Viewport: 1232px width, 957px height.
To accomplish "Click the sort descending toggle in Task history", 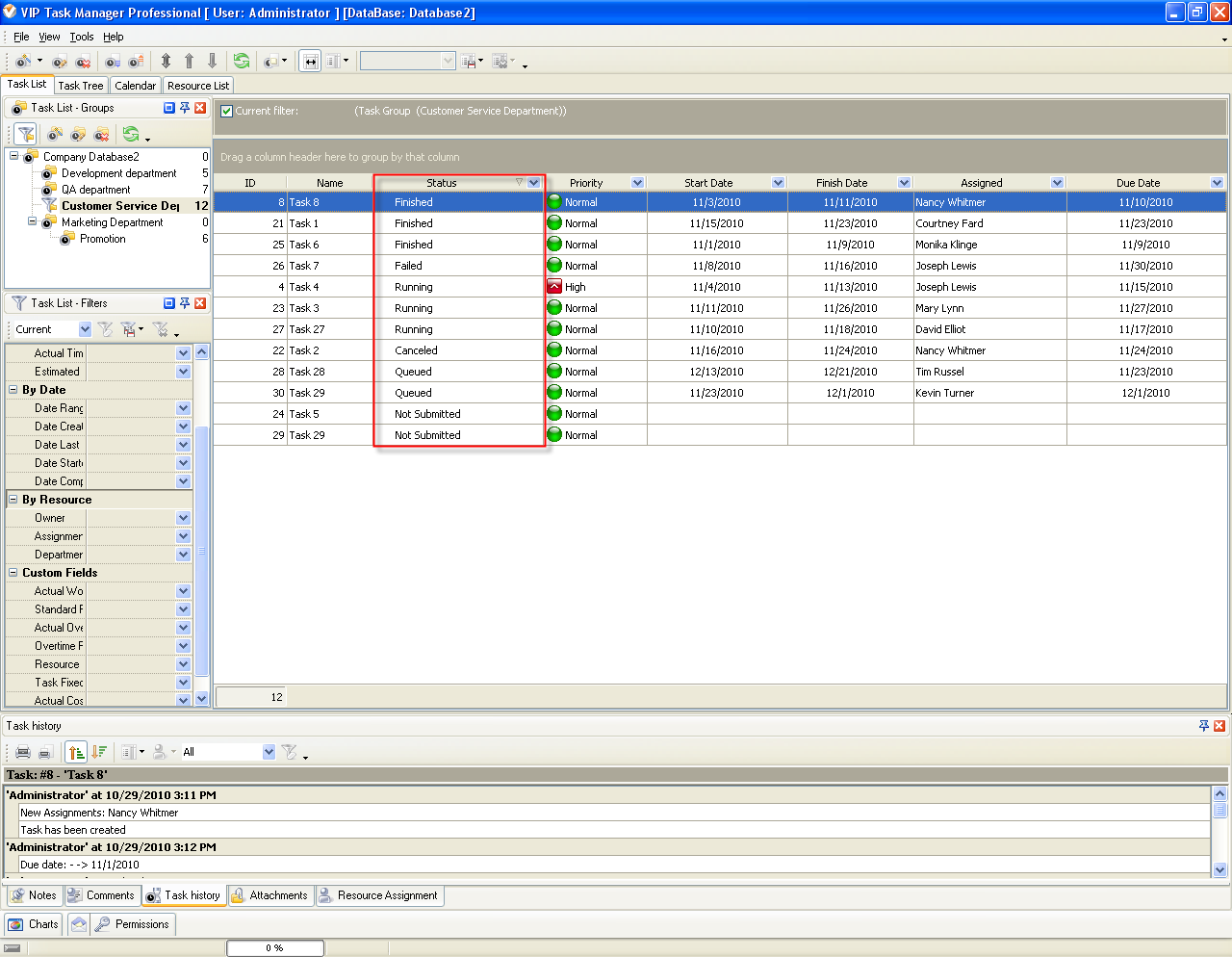I will point(99,752).
